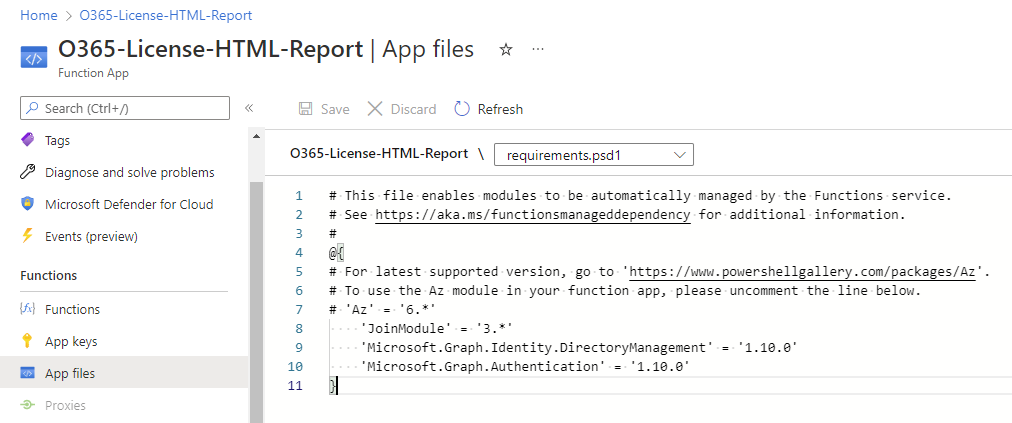Click the Discard button label

coord(413,109)
